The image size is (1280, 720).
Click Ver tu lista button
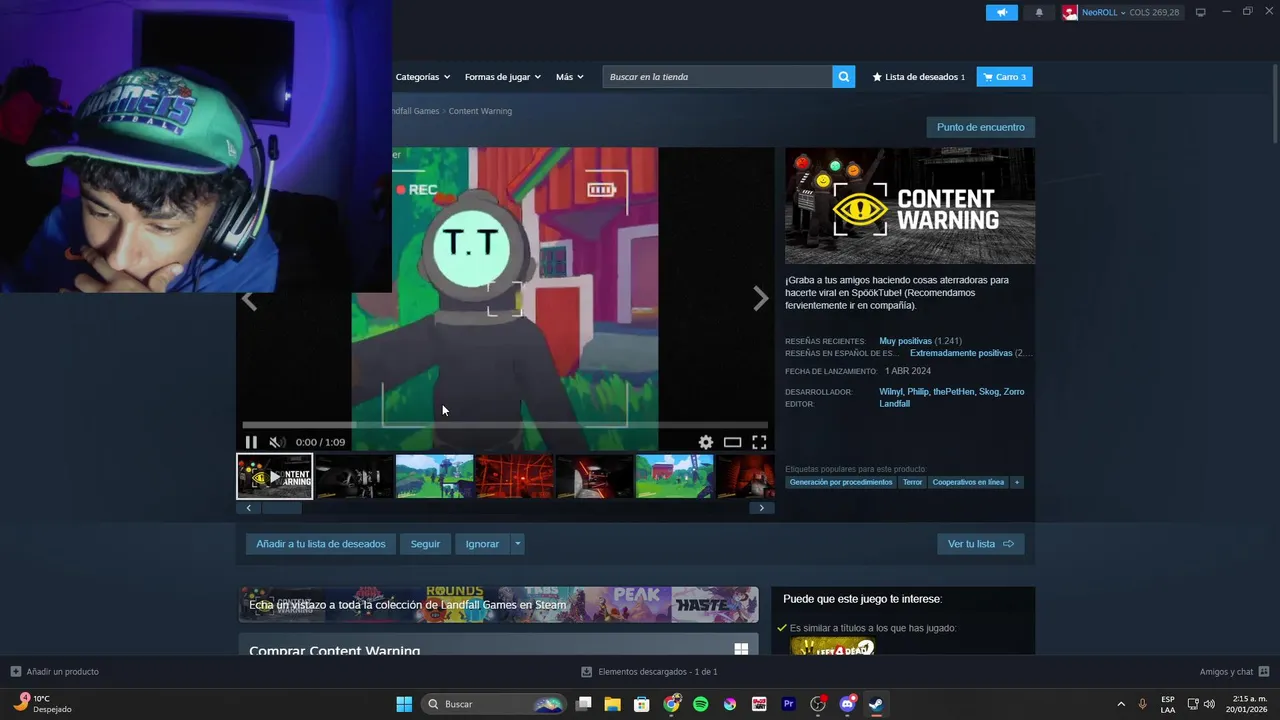[980, 544]
